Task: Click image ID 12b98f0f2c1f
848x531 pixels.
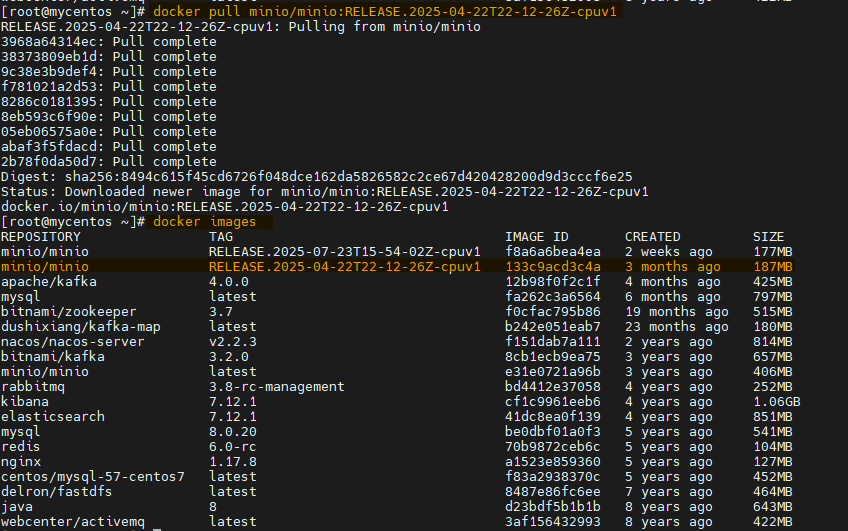Action: [x=553, y=282]
